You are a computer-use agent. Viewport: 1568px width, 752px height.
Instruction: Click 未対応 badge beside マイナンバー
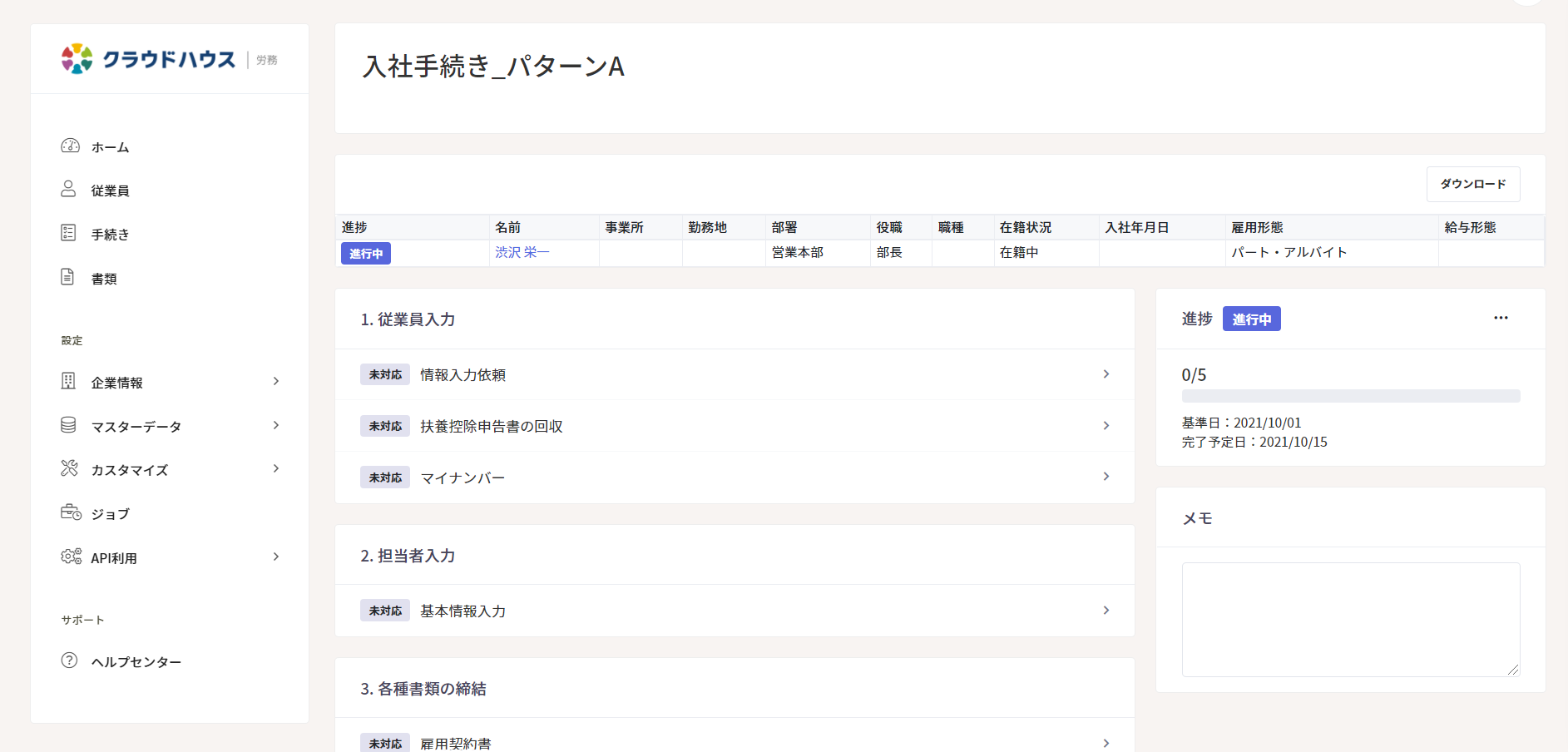pyautogui.click(x=385, y=477)
